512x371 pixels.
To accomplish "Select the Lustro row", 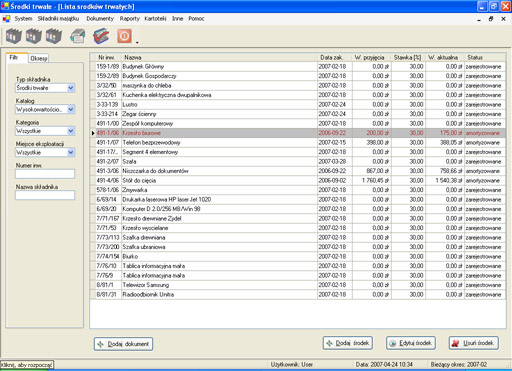I will click(x=298, y=105).
